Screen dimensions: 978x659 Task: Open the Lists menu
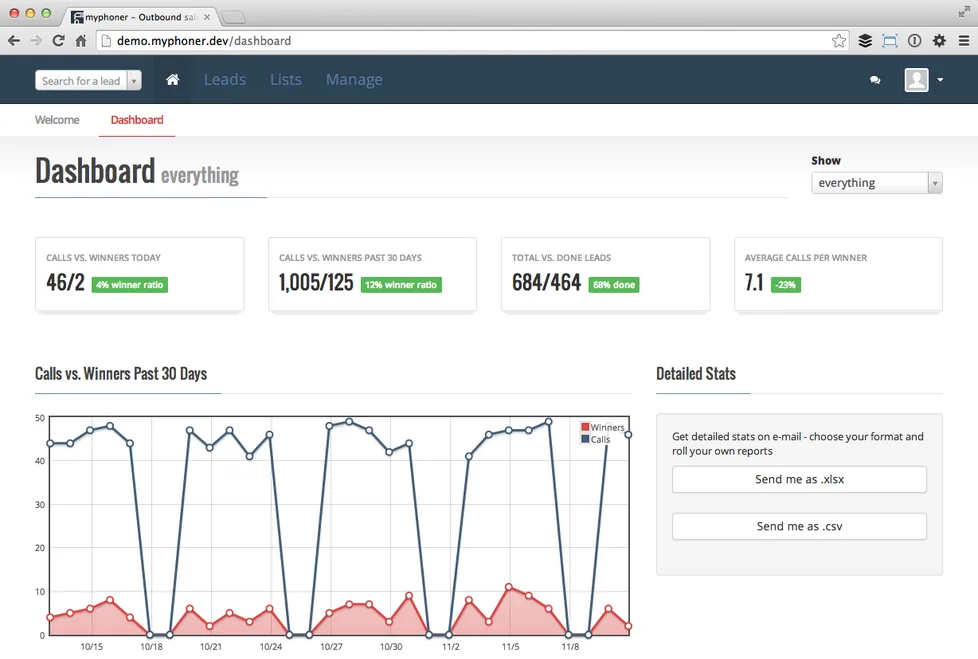coord(286,80)
